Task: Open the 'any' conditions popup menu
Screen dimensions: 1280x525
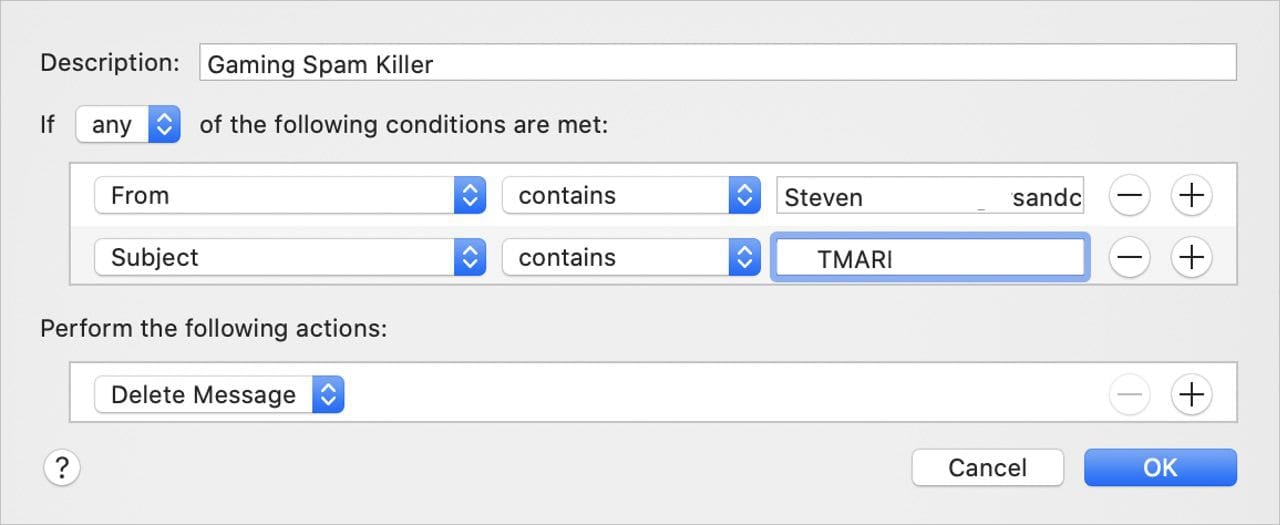Action: pyautogui.click(x=128, y=125)
